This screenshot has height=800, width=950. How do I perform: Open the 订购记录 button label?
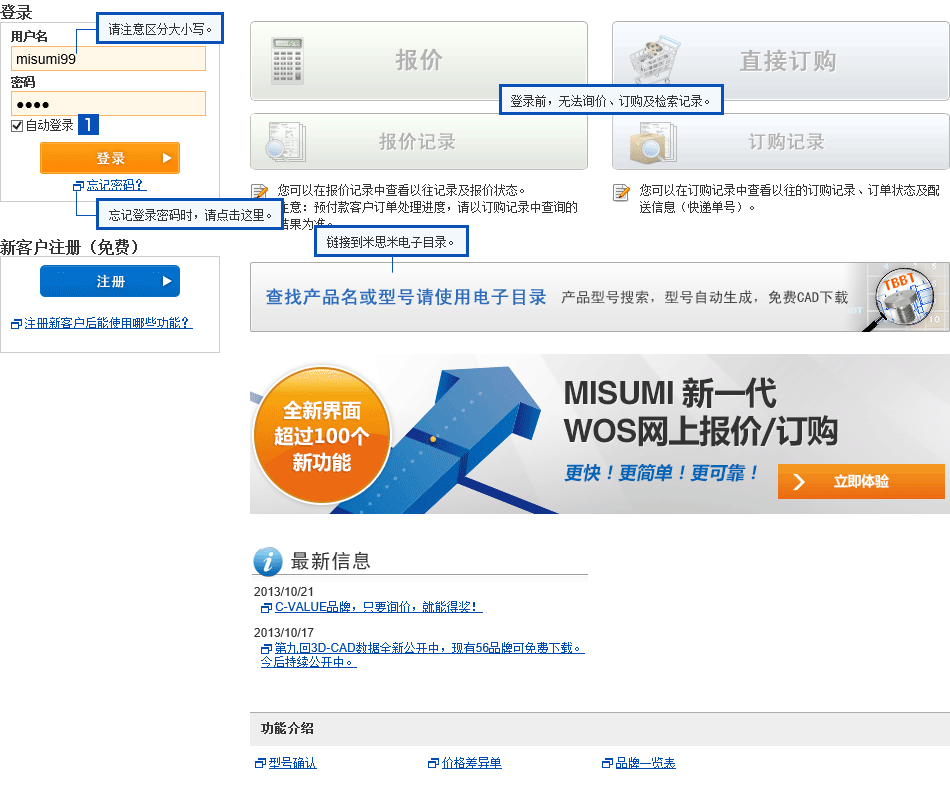coord(786,142)
